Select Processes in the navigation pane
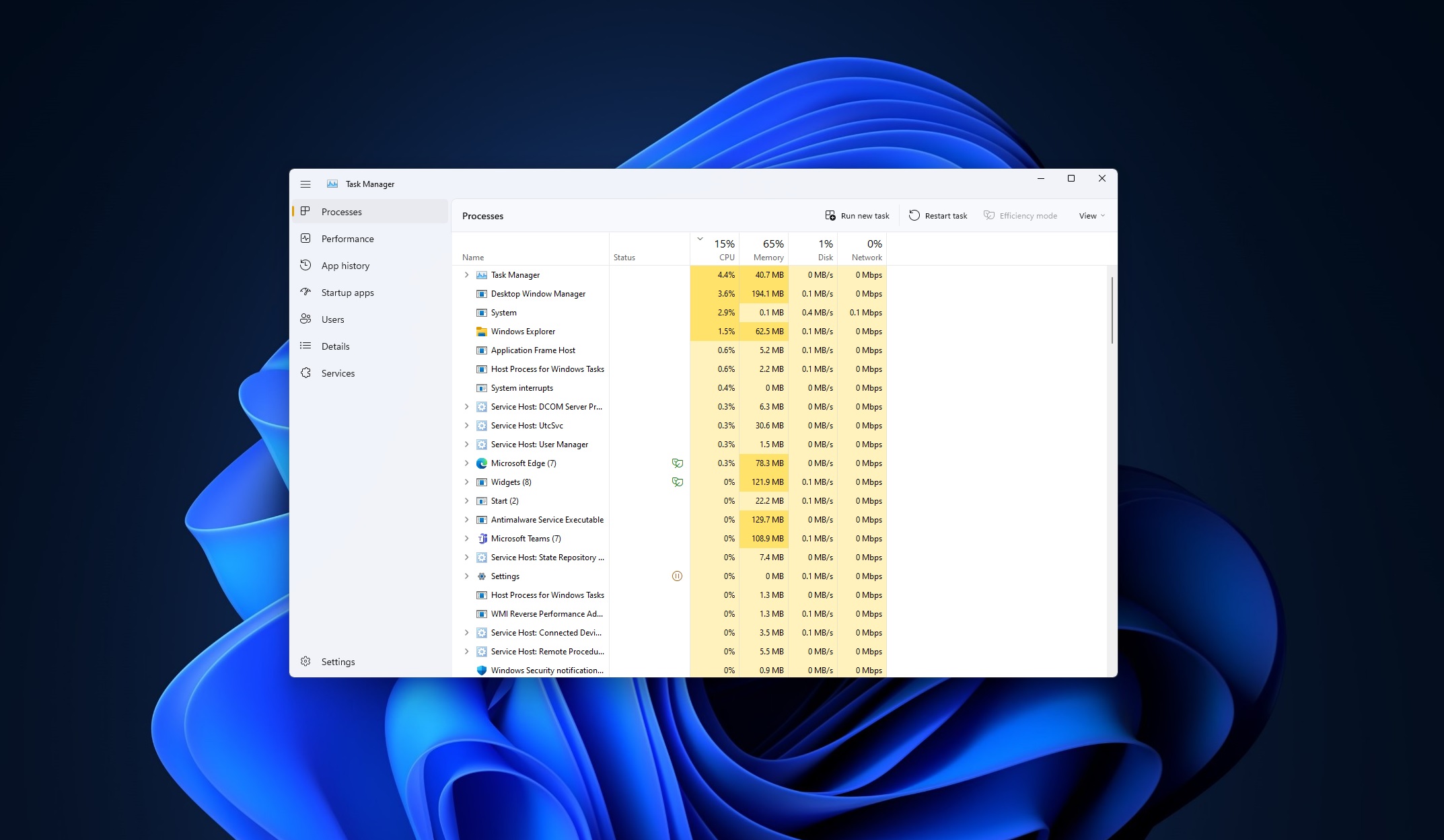The width and height of the screenshot is (1444, 840). [342, 211]
